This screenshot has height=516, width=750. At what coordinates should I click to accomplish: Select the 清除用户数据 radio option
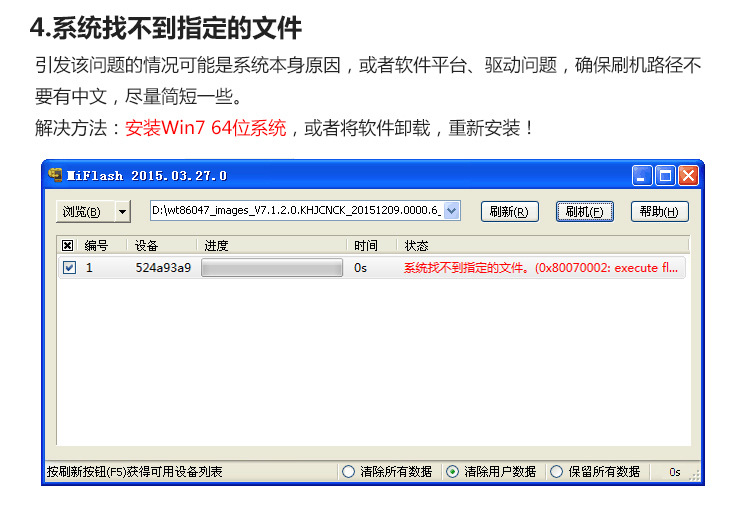pos(452,472)
